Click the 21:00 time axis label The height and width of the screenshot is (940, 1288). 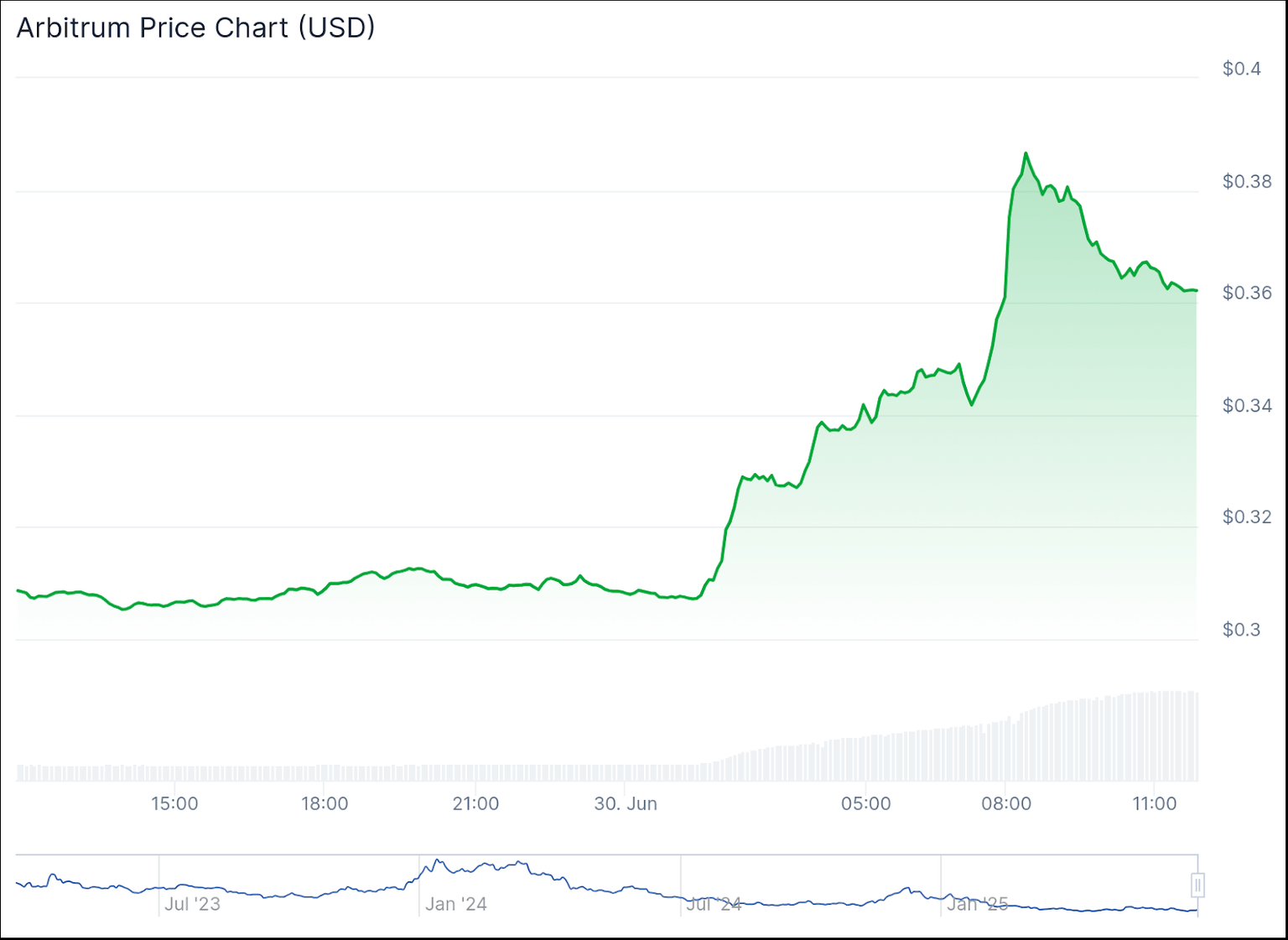(x=475, y=803)
